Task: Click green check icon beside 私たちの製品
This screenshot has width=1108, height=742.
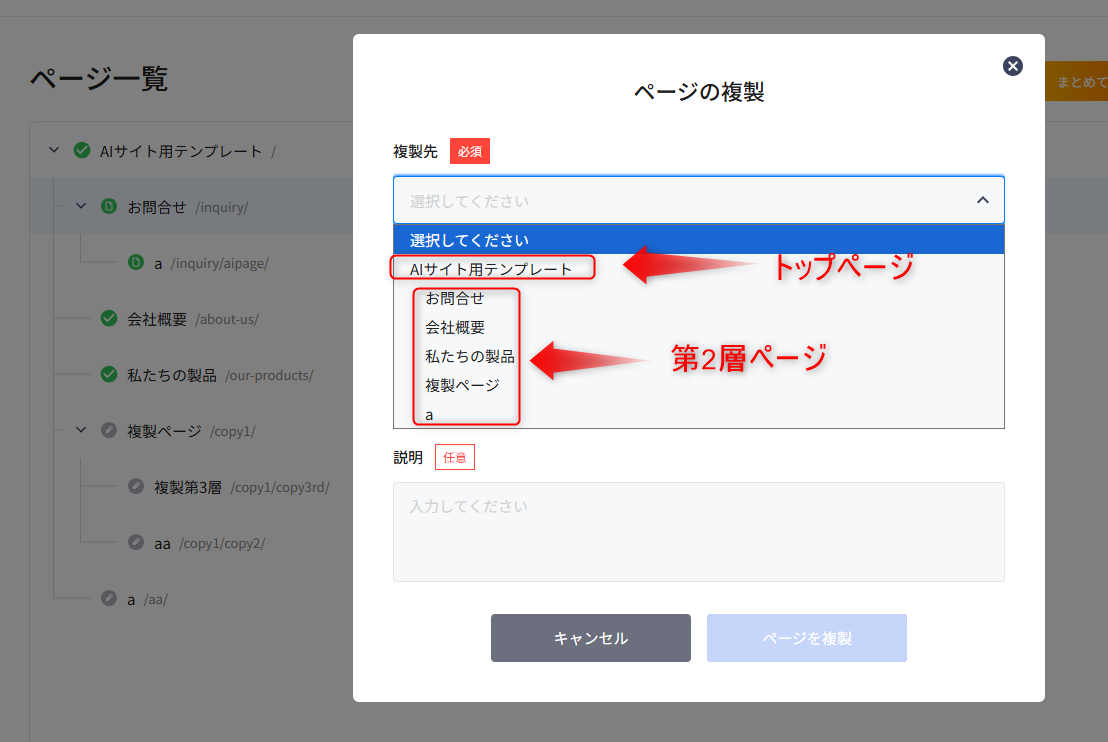Action: 109,375
